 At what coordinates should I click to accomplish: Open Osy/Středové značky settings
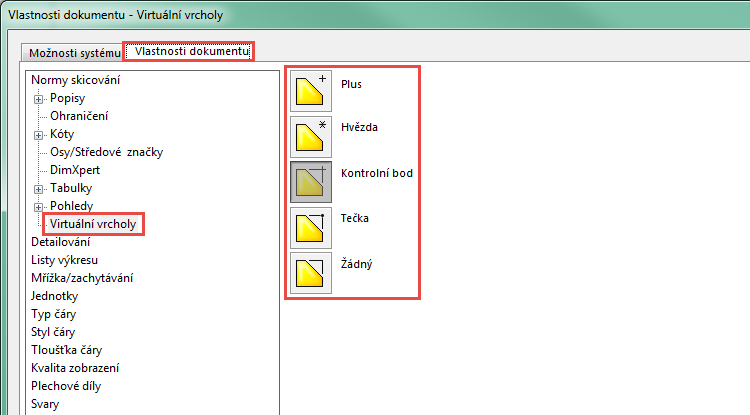[106, 152]
